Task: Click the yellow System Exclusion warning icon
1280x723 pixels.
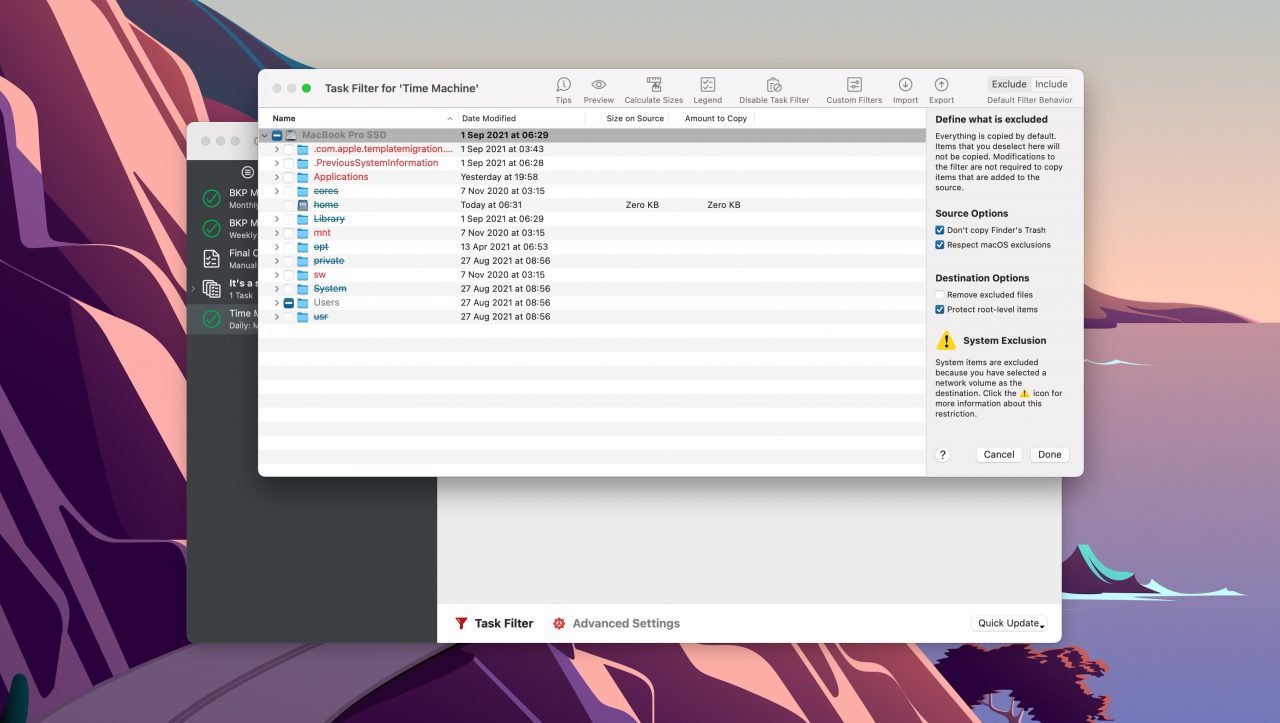Action: (x=946, y=340)
